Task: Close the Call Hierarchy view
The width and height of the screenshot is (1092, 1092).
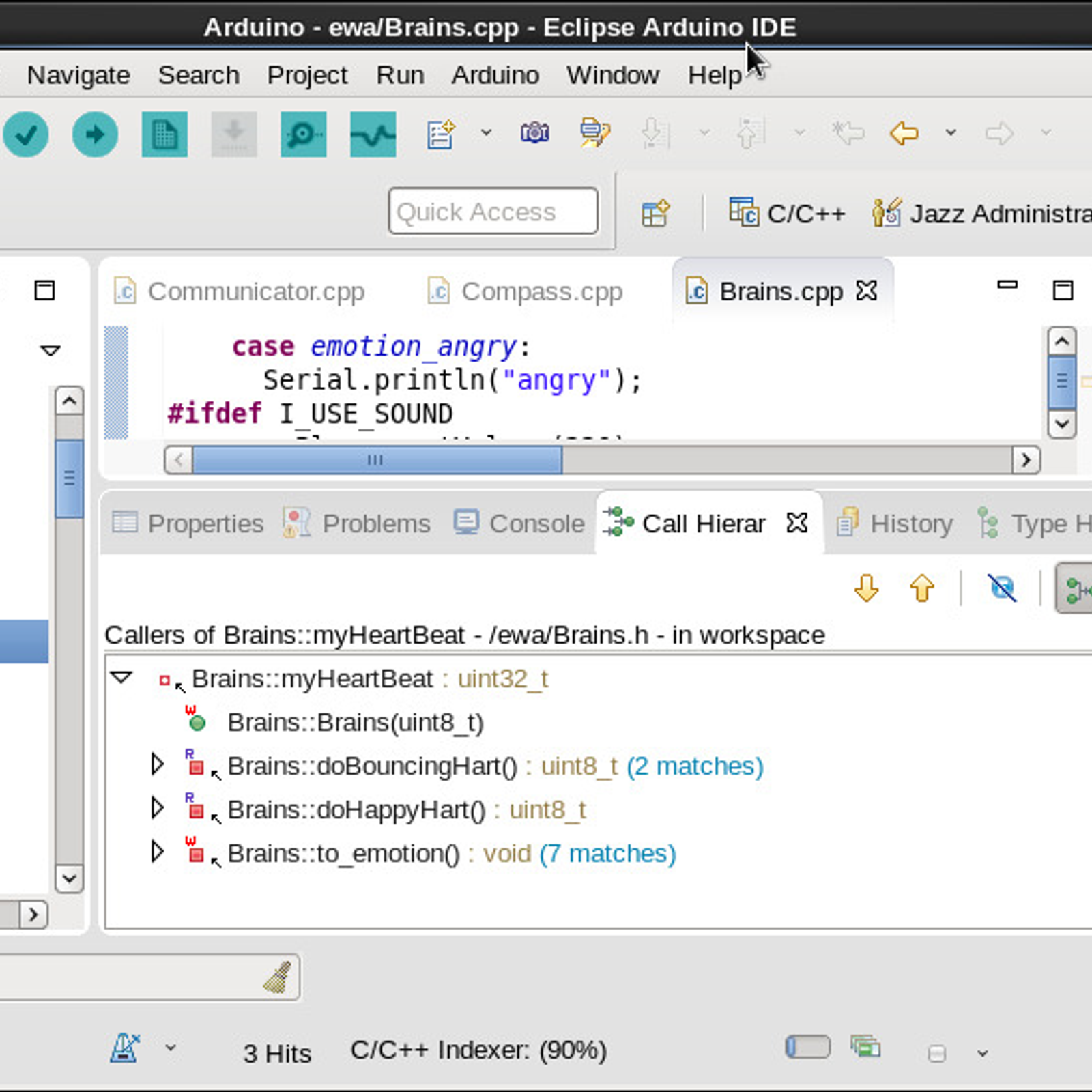Action: [797, 523]
